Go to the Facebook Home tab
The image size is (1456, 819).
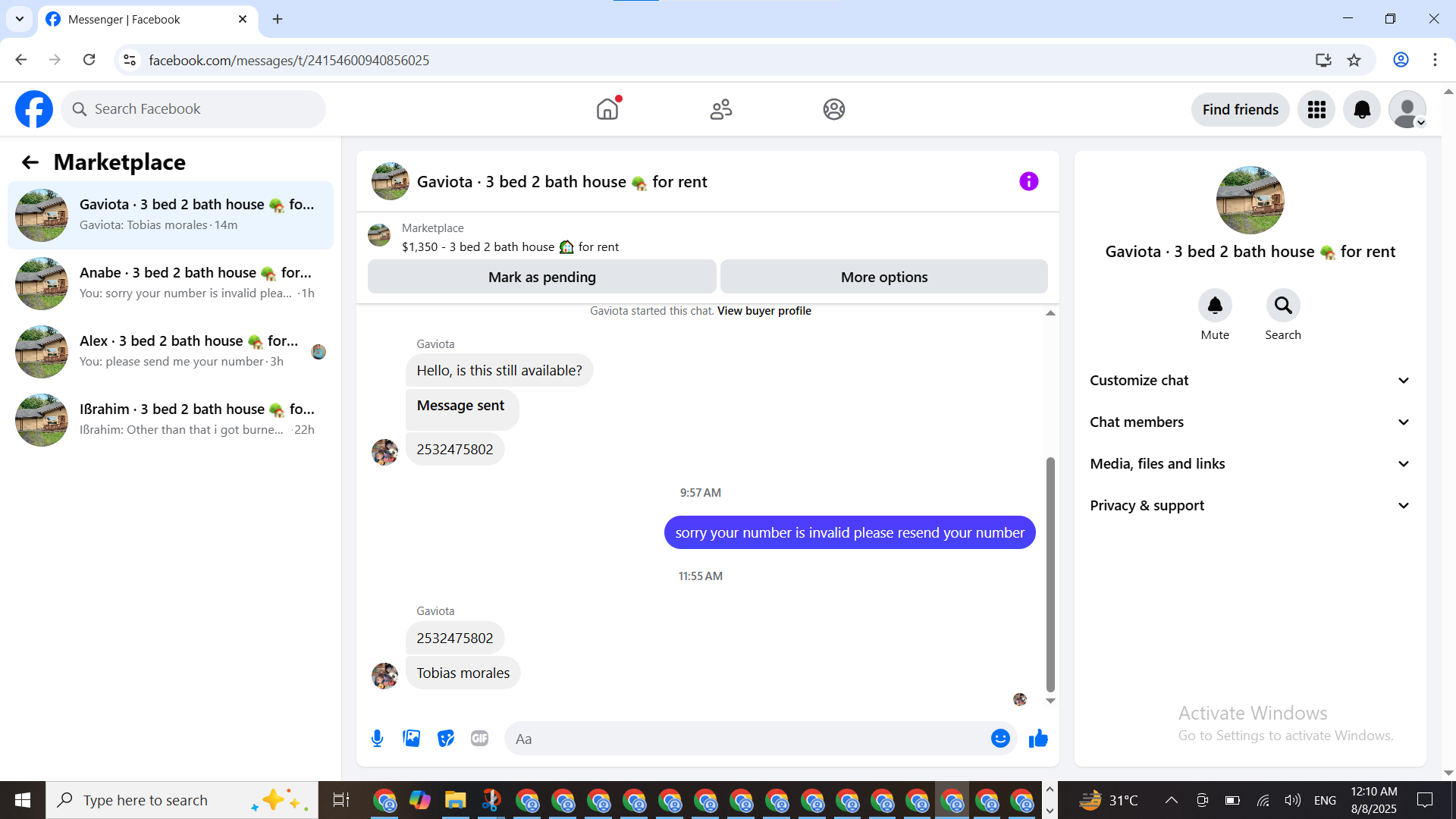pos(607,110)
